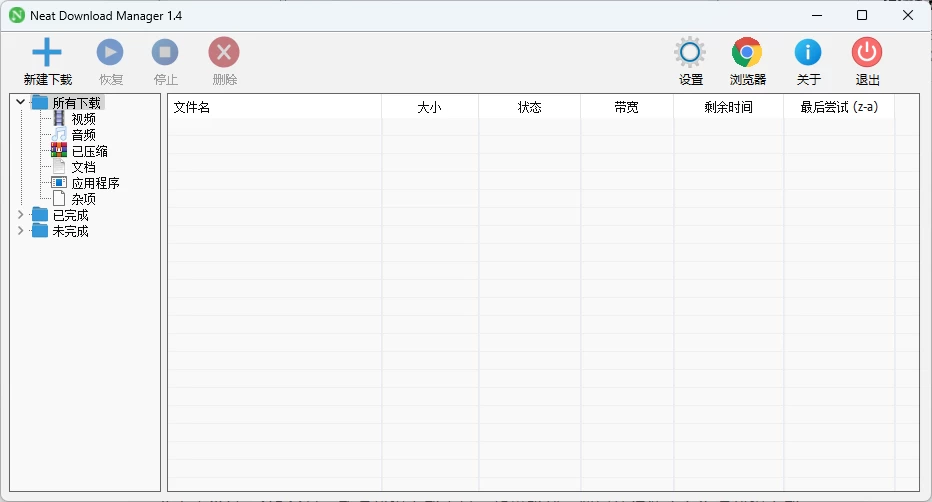Close the Neat Download Manager window
932x502 pixels.
pos(908,15)
